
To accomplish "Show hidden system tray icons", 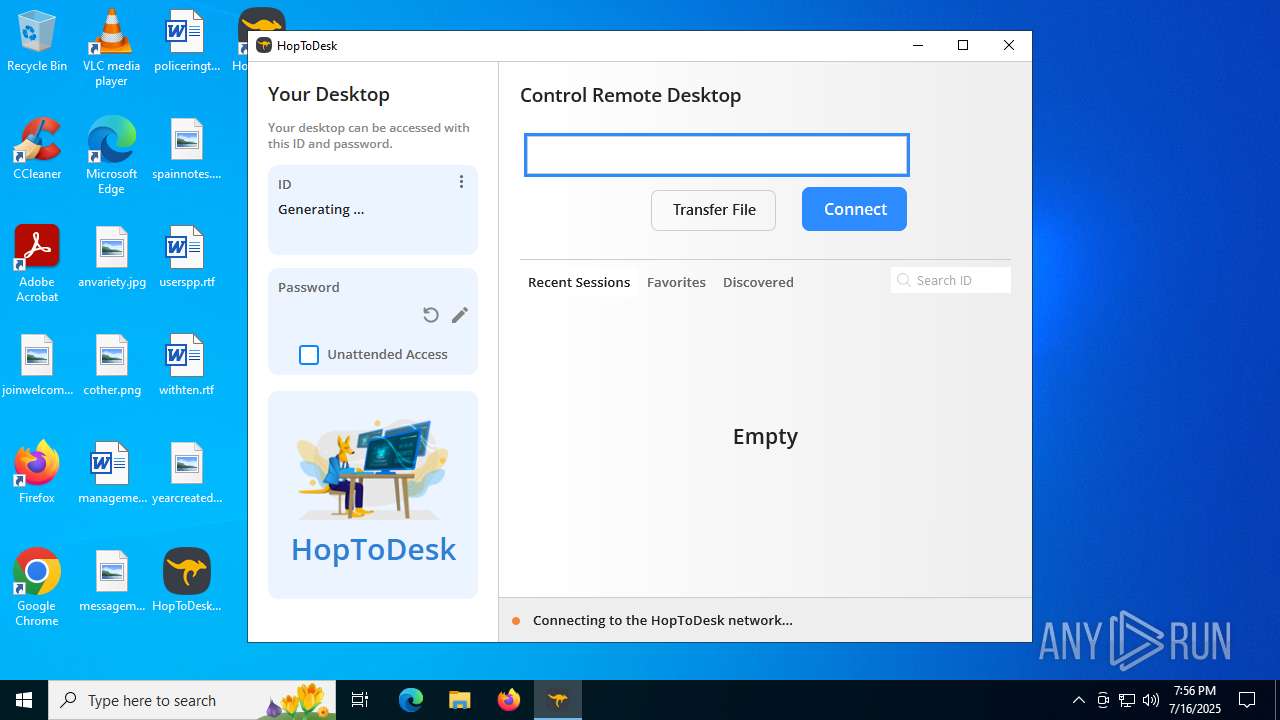I will (1078, 700).
